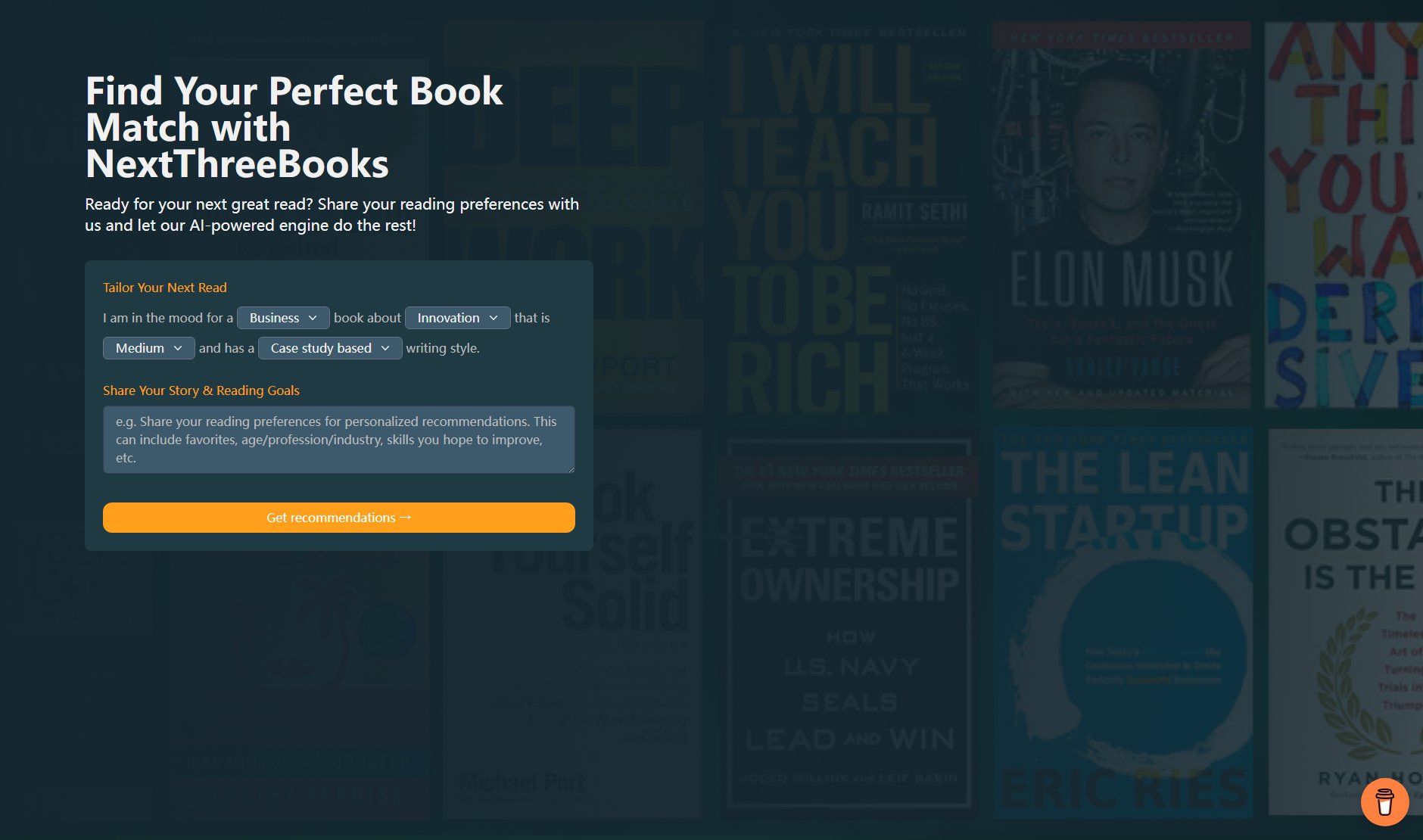Viewport: 1423px width, 840px height.
Task: Click the Buy Me a Coffee cup icon
Action: point(1384,801)
